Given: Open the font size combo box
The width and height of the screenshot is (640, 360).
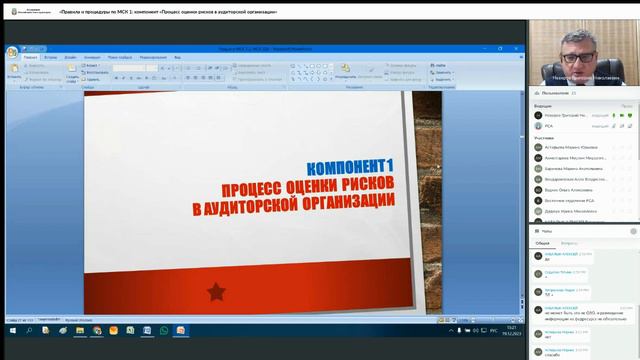Looking at the screenshot, I should [x=152, y=68].
